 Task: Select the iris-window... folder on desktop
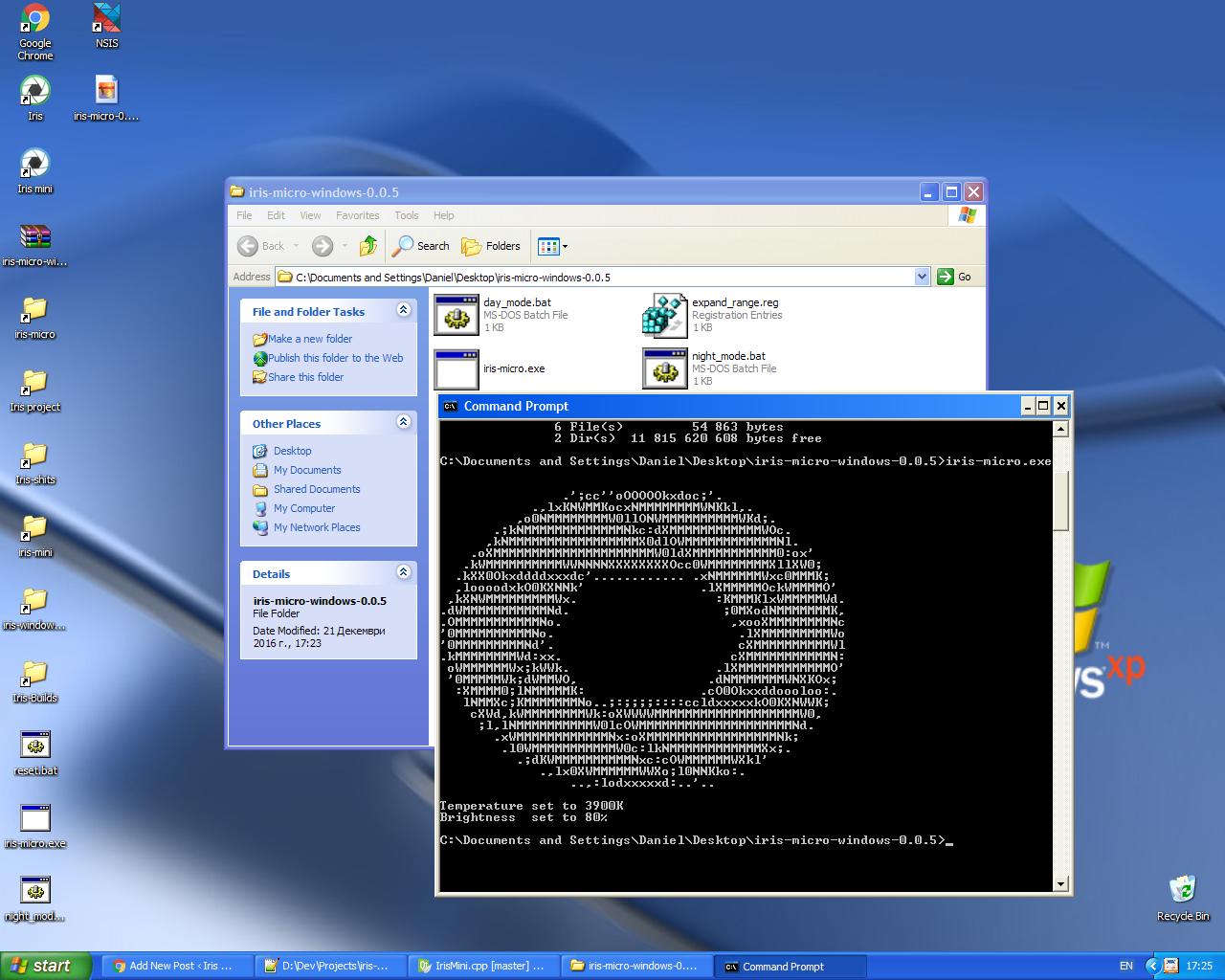coord(35,608)
